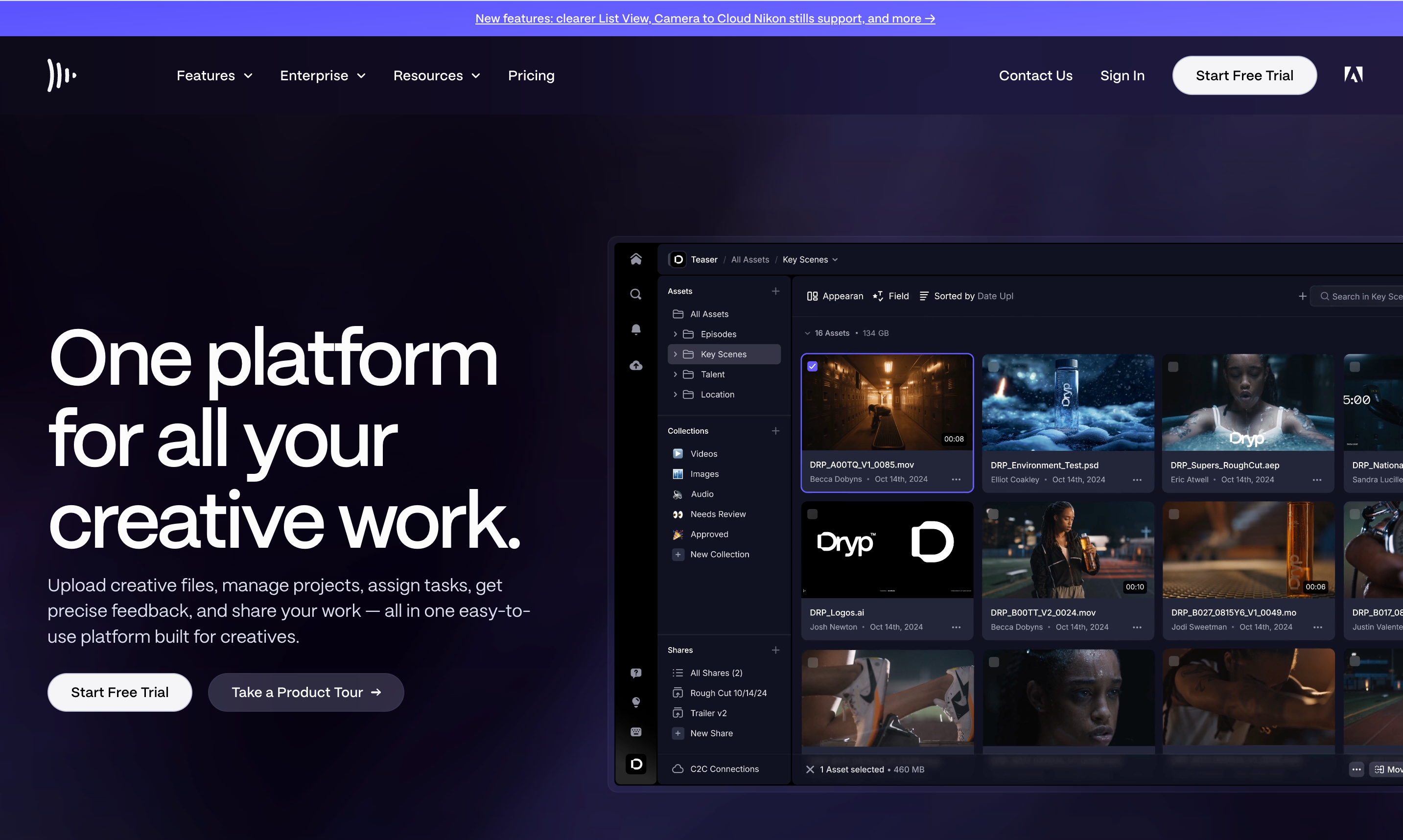Uncheck the selected DRP_A00TQ_V1_0085.mov asset
The image size is (1403, 840).
[x=812, y=366]
